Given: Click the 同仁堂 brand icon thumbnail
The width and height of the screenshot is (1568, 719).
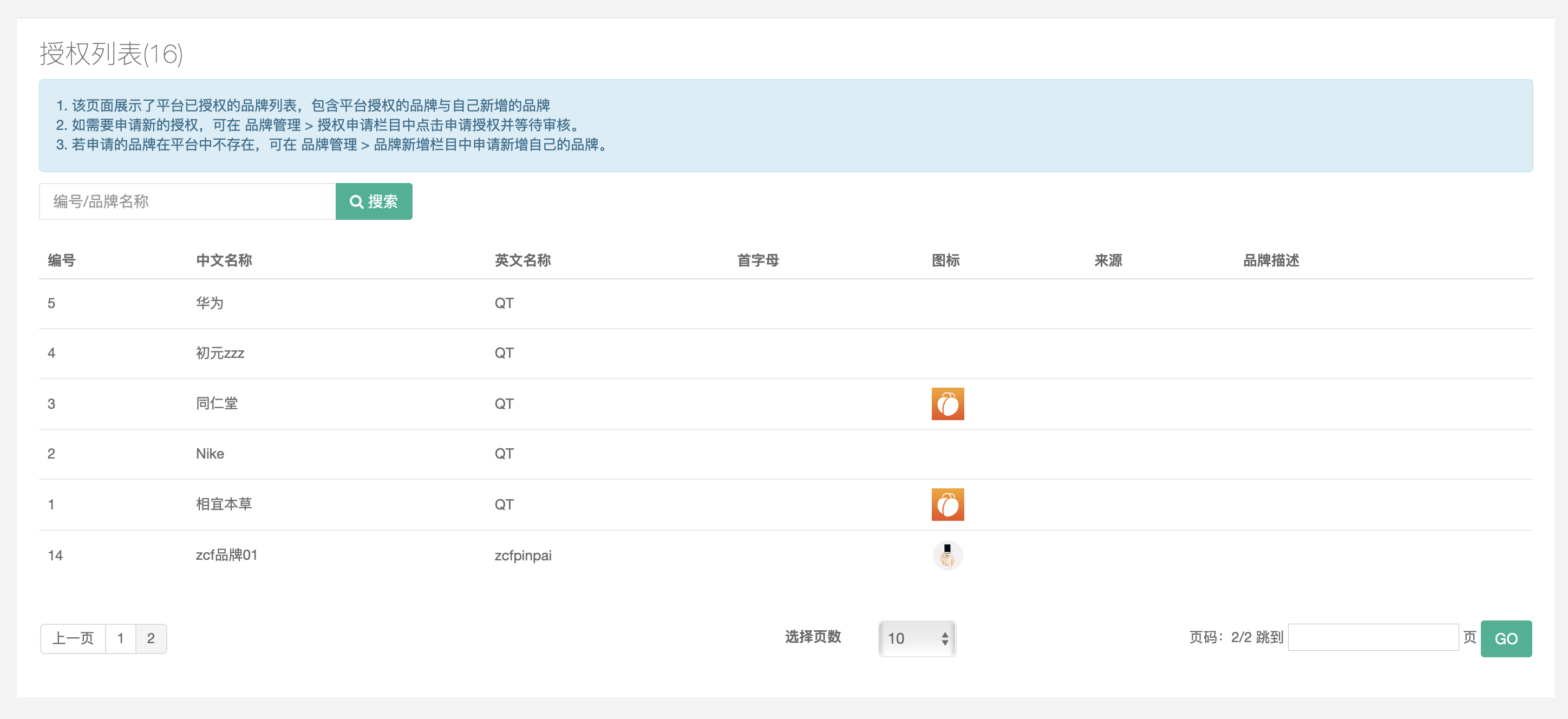Looking at the screenshot, I should [947, 404].
